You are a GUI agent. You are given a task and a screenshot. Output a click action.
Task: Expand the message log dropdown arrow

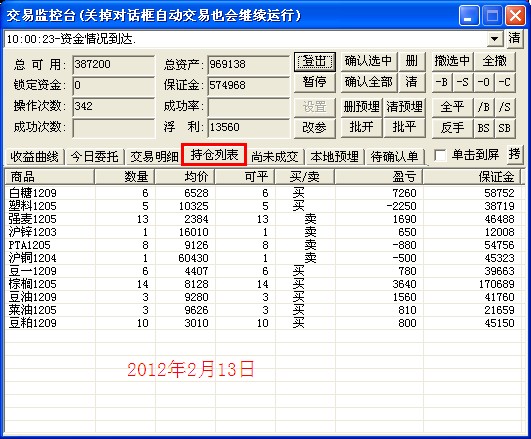tap(494, 39)
